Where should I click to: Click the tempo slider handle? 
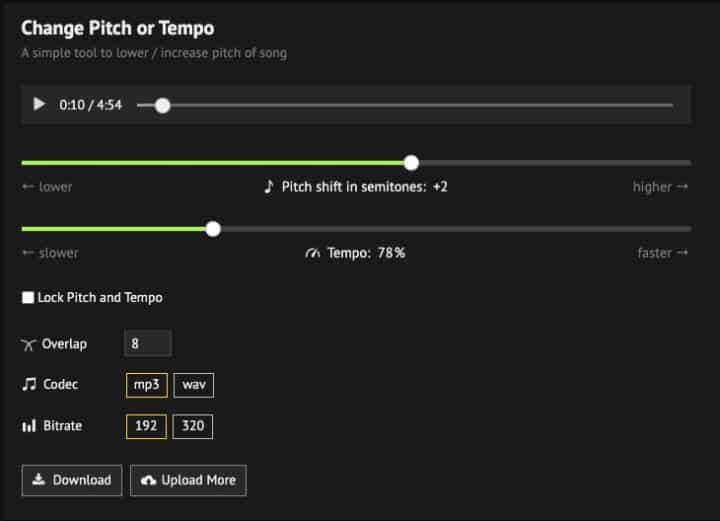tap(213, 229)
